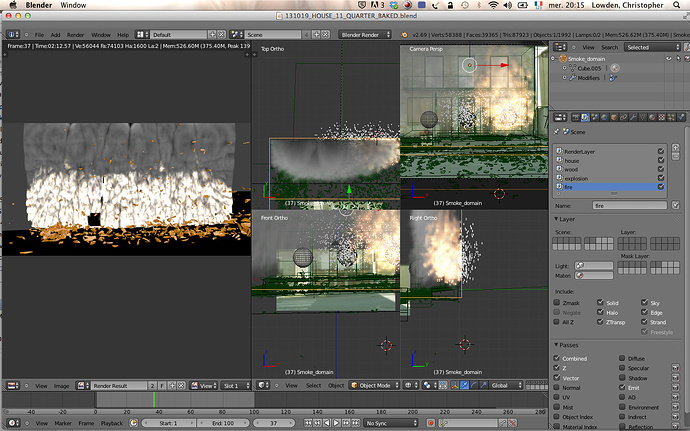Screen dimensions: 690x431
Task: Open the Slot 1 render slot dropdown
Action: pos(235,386)
